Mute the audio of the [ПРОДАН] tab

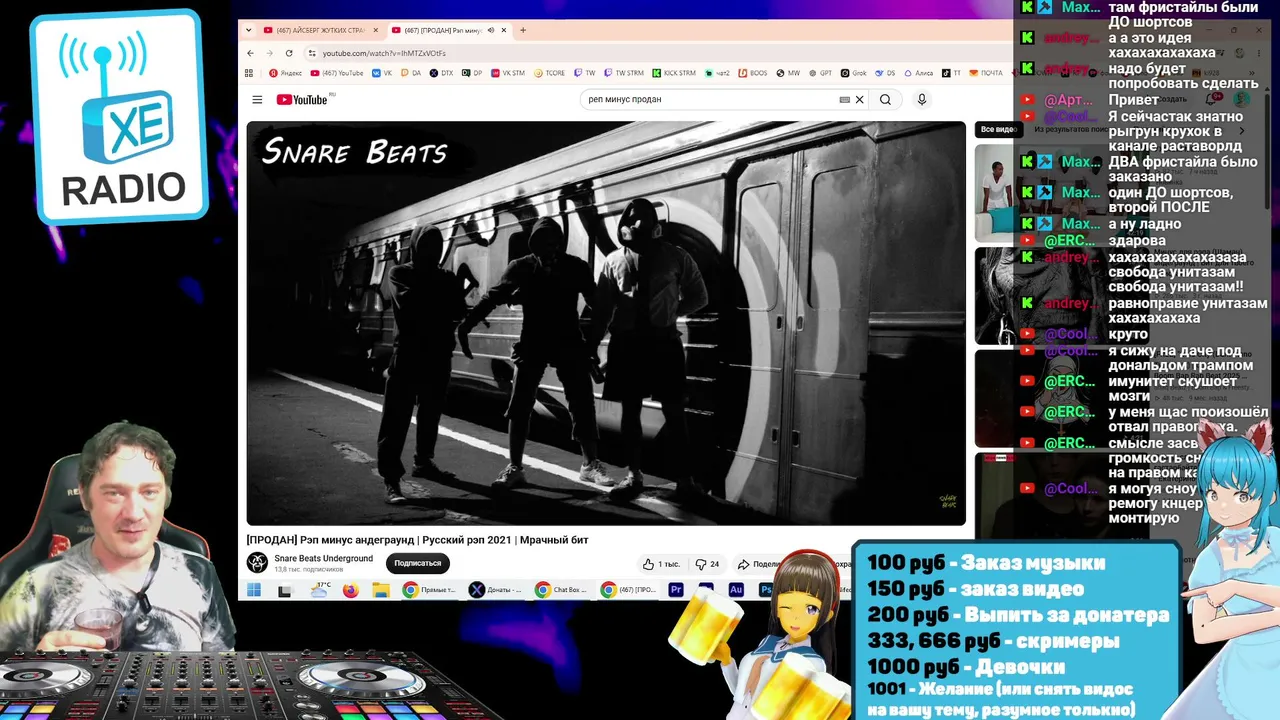click(x=490, y=30)
